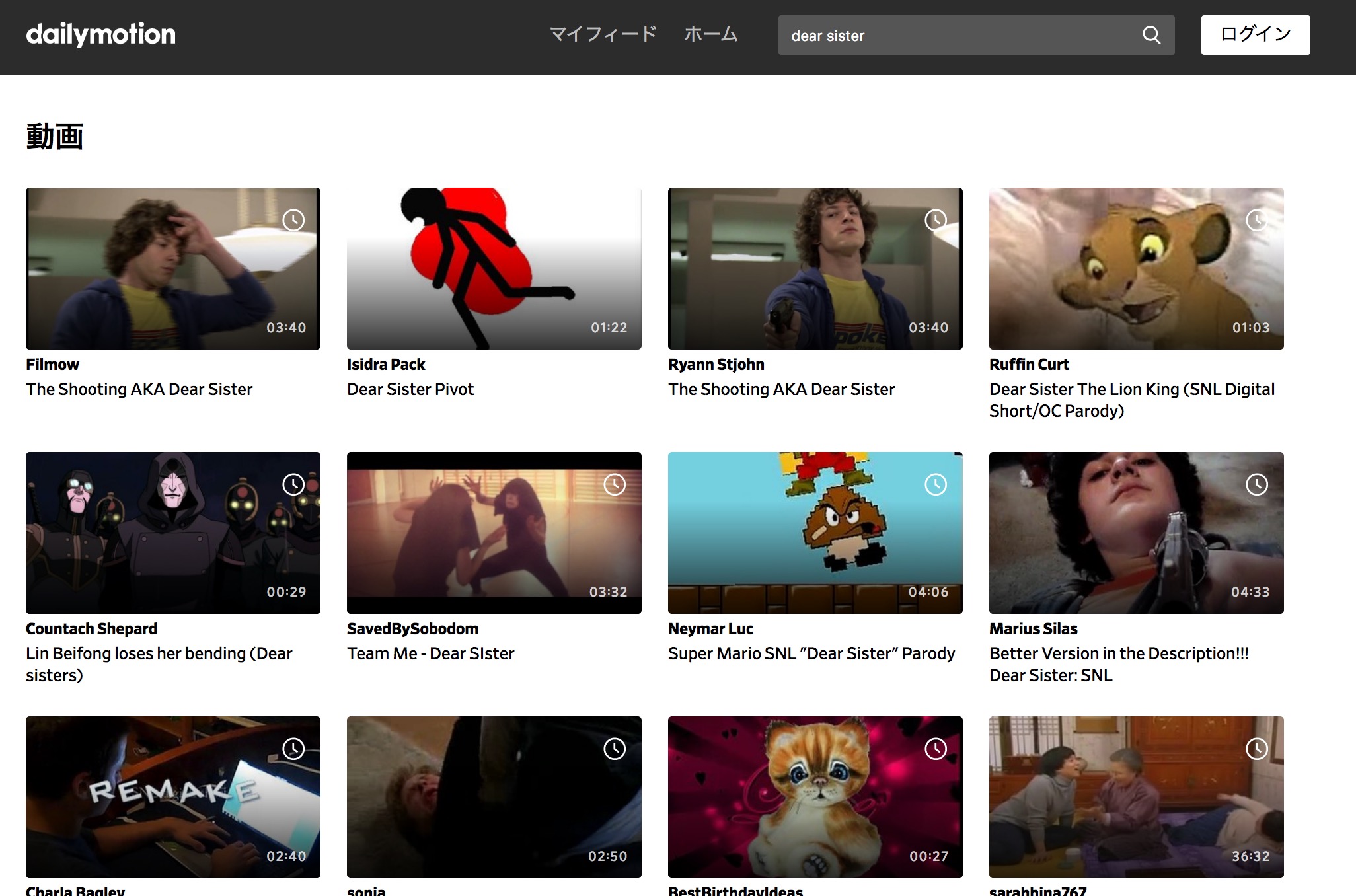The height and width of the screenshot is (896, 1356).
Task: Click 'Dear Sister The Lion King' title
Action: click(1132, 400)
